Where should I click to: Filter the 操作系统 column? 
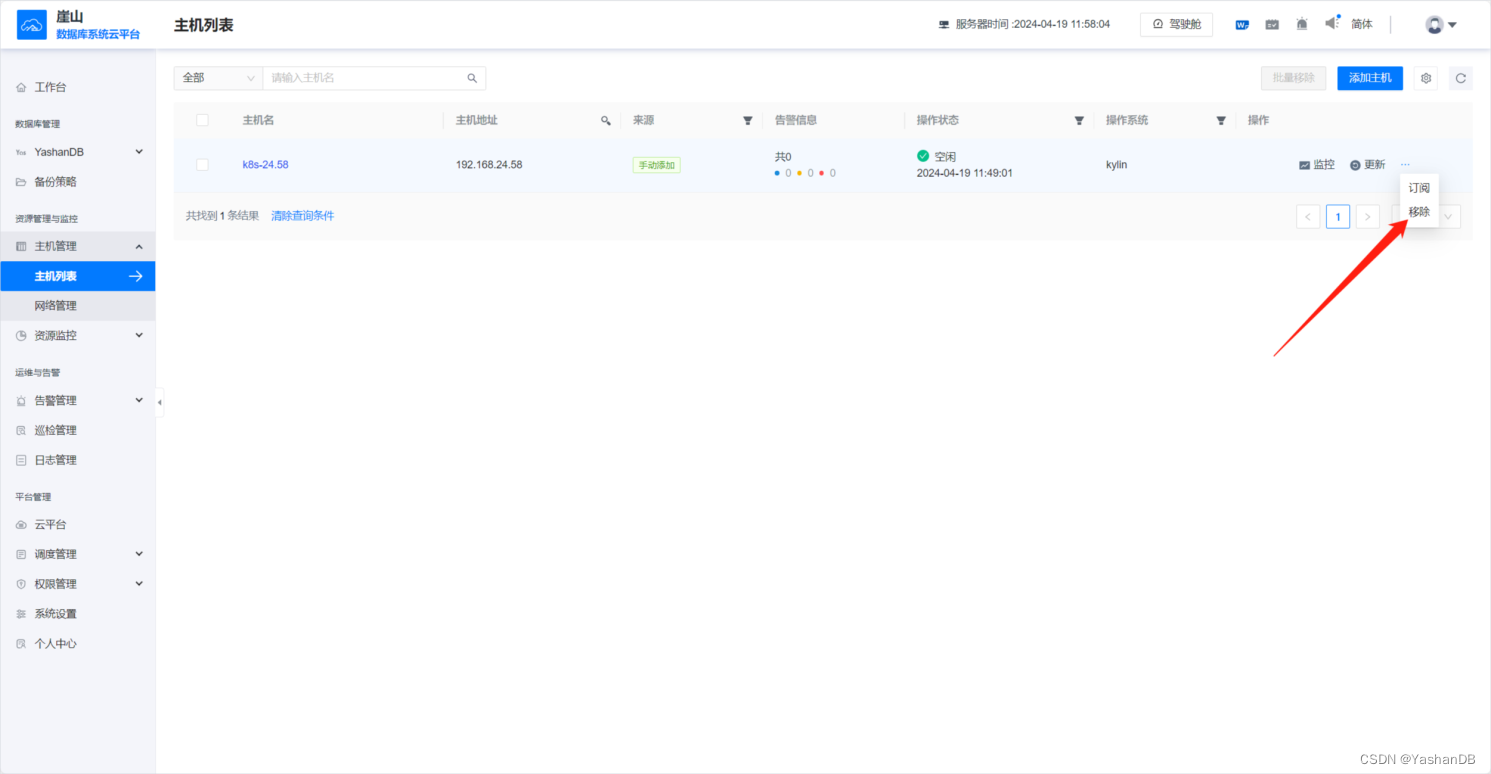[x=1221, y=120]
